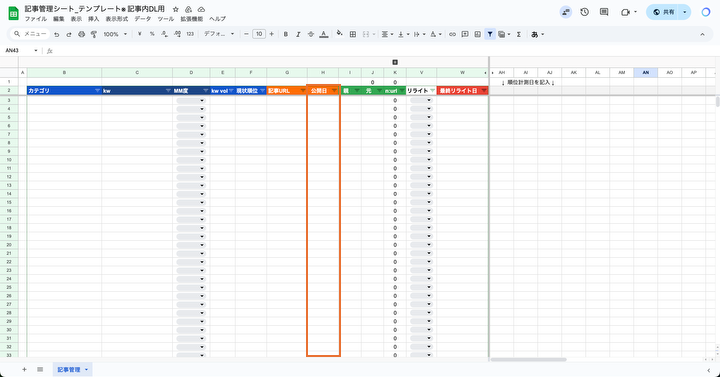This screenshot has width=720, height=377.
Task: Add a new sheet with plus button
Action: (x=24, y=370)
